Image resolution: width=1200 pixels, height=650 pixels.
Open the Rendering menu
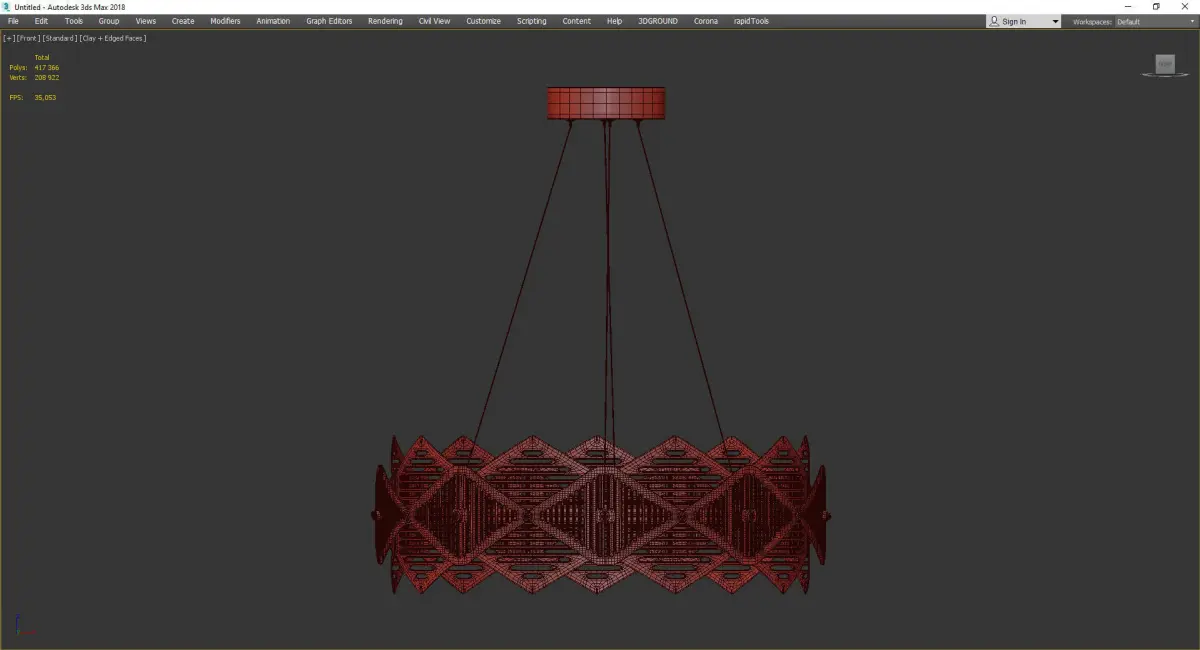[x=385, y=21]
